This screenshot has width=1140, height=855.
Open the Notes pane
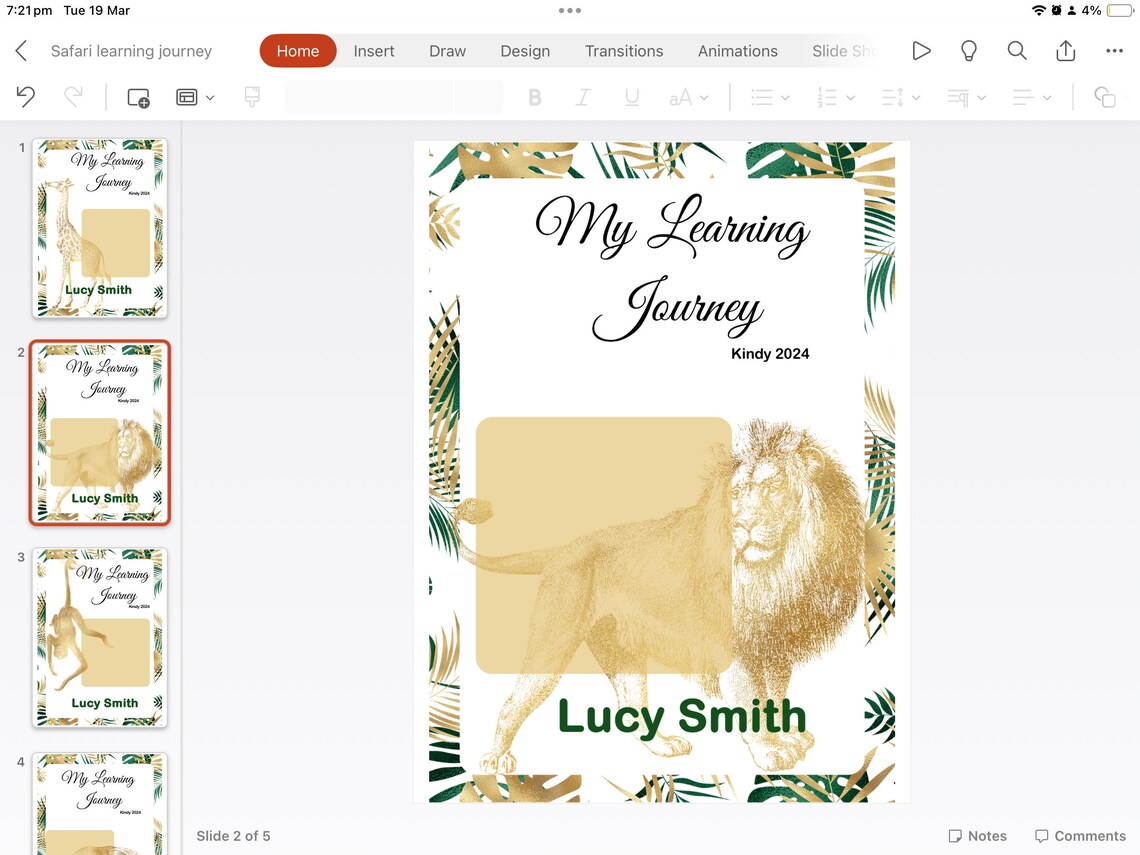978,836
